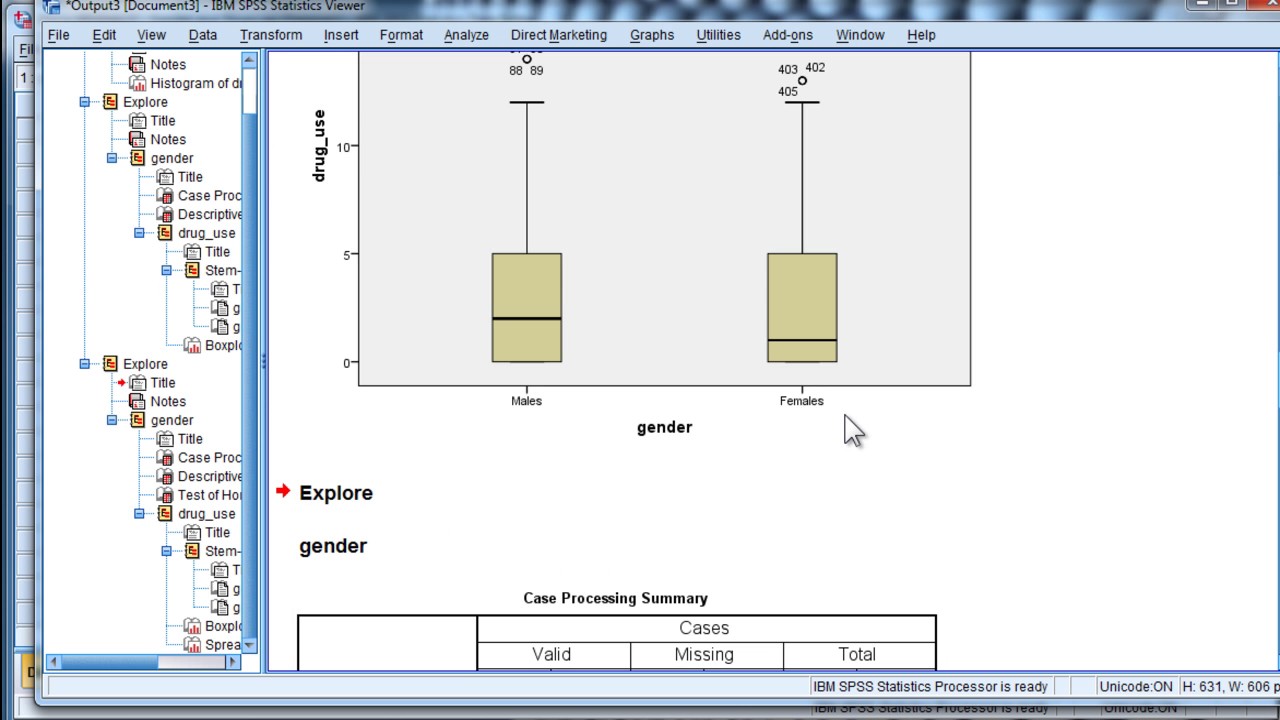Viewport: 1280px width, 720px height.
Task: Collapse the Explore node below the Histogram item
Action: 85,102
